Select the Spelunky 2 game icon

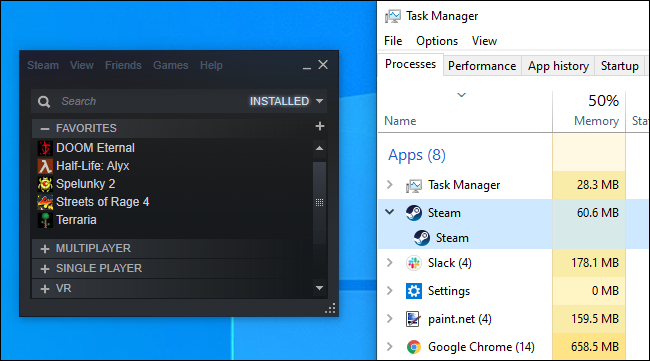coord(45,184)
